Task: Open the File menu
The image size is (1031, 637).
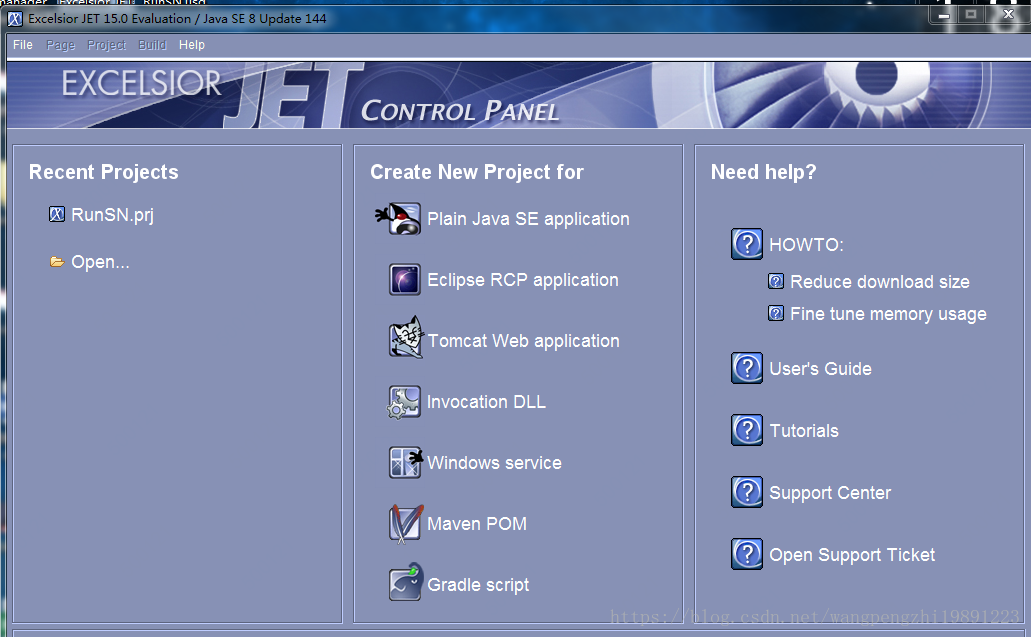Action: click(22, 45)
